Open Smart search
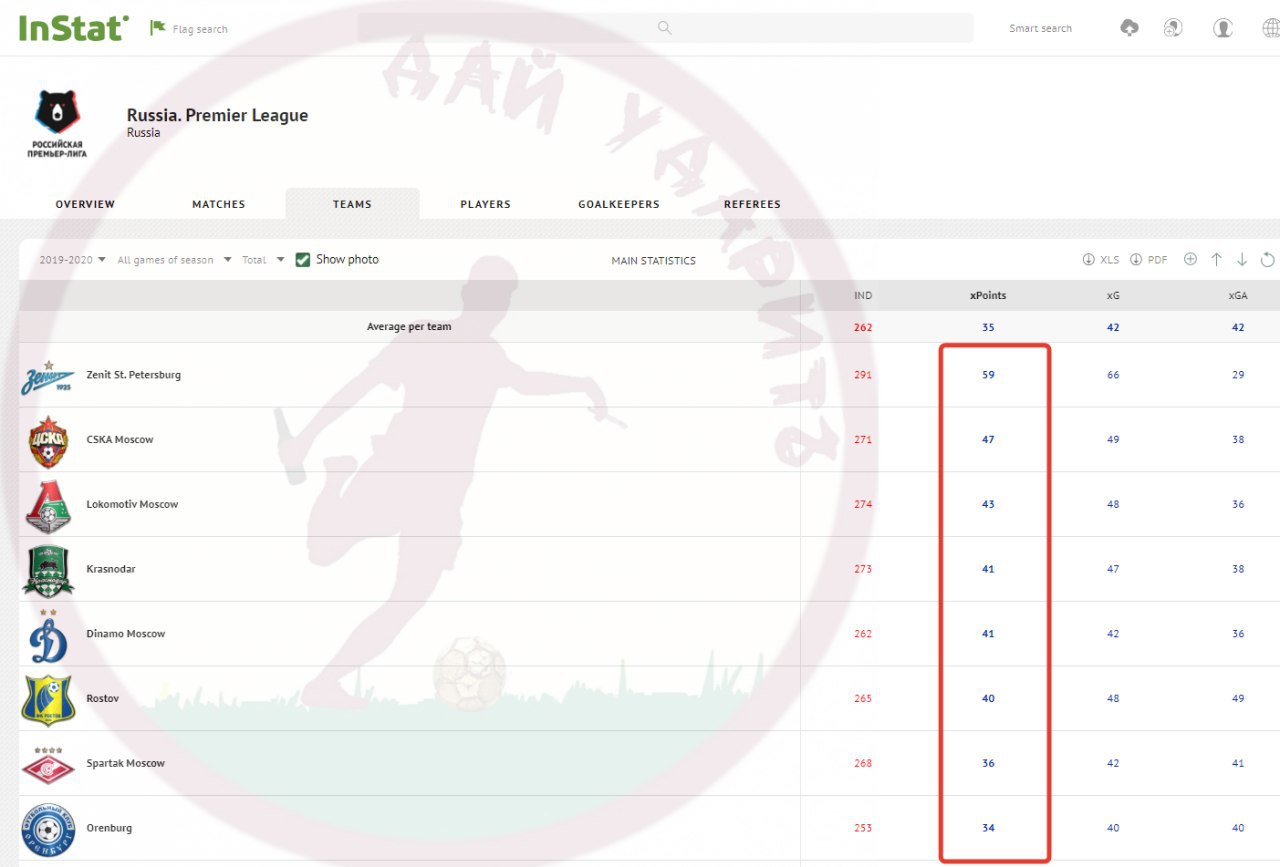This screenshot has width=1280, height=867. coord(1040,29)
